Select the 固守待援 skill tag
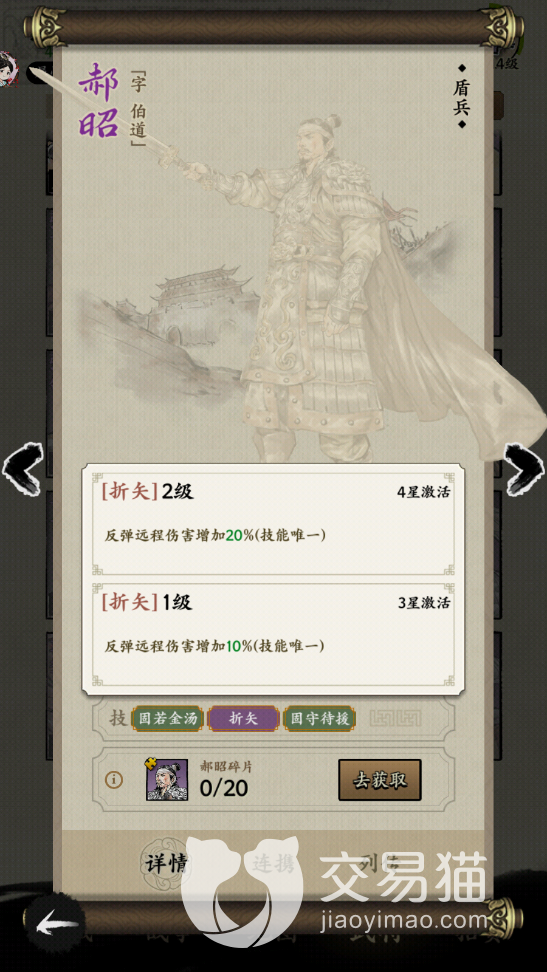The width and height of the screenshot is (547, 972). 319,718
